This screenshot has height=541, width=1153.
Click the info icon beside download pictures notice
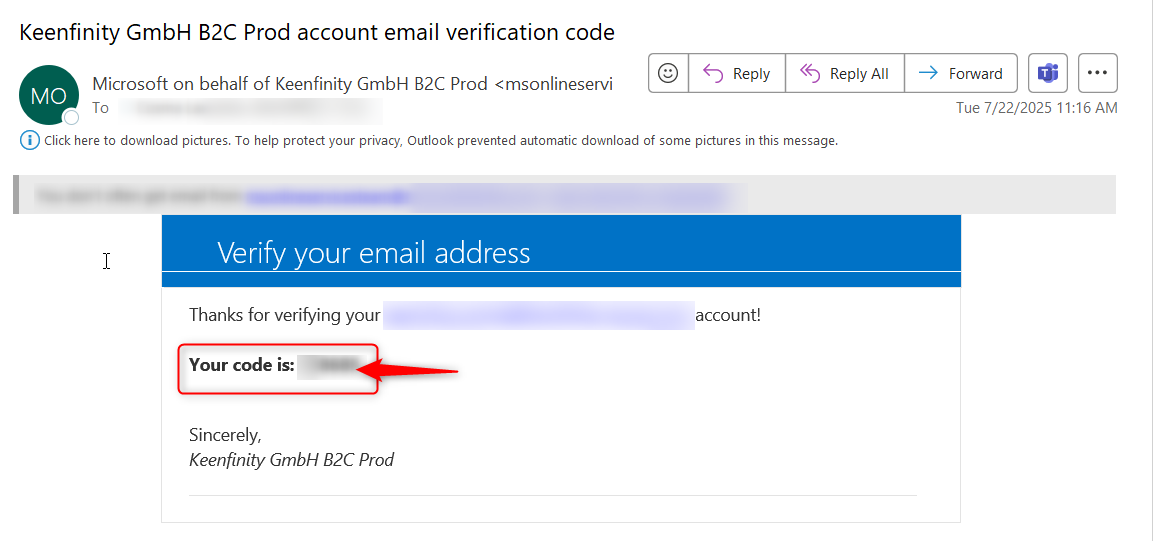[x=29, y=141]
